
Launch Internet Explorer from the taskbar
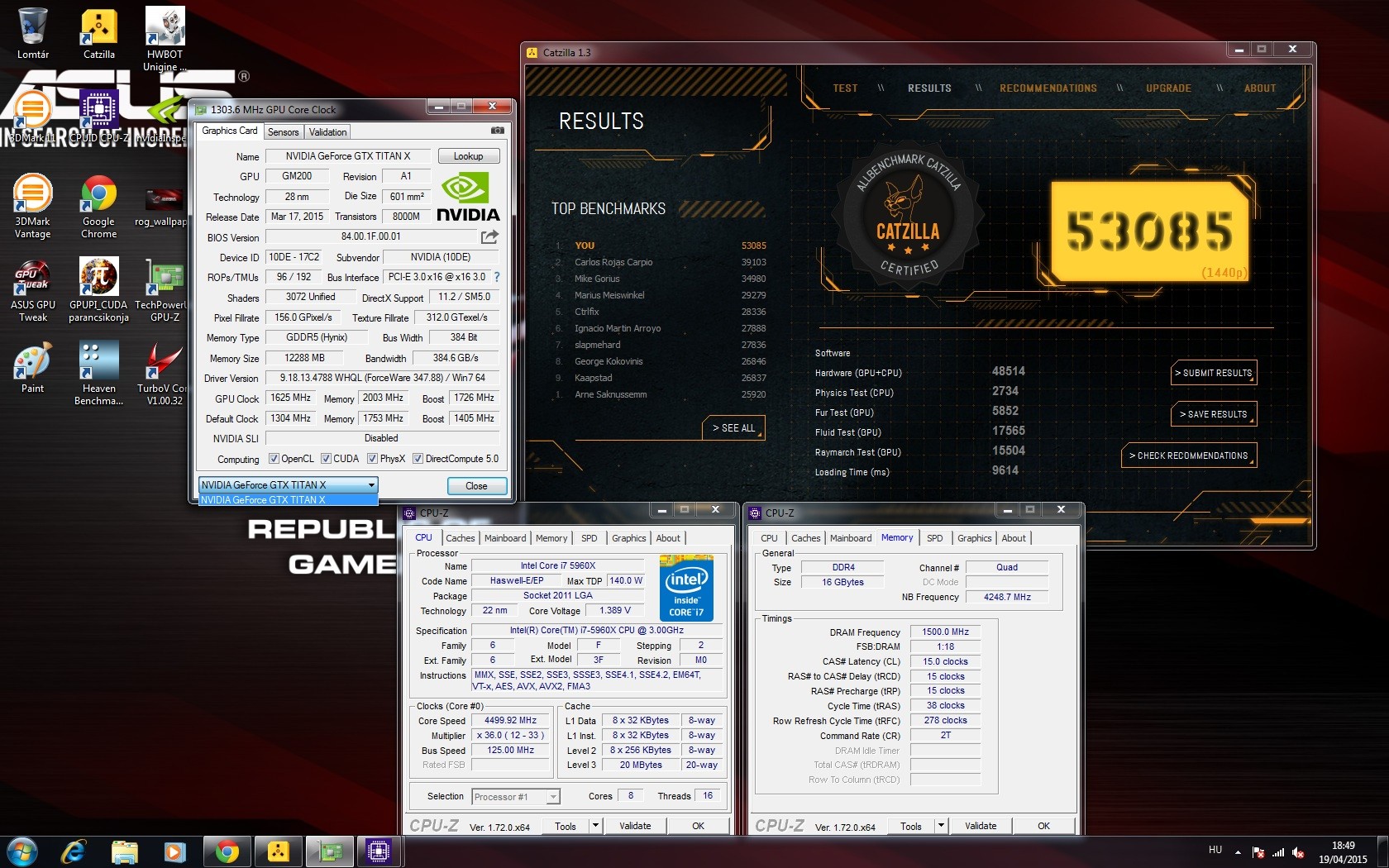pos(74,851)
